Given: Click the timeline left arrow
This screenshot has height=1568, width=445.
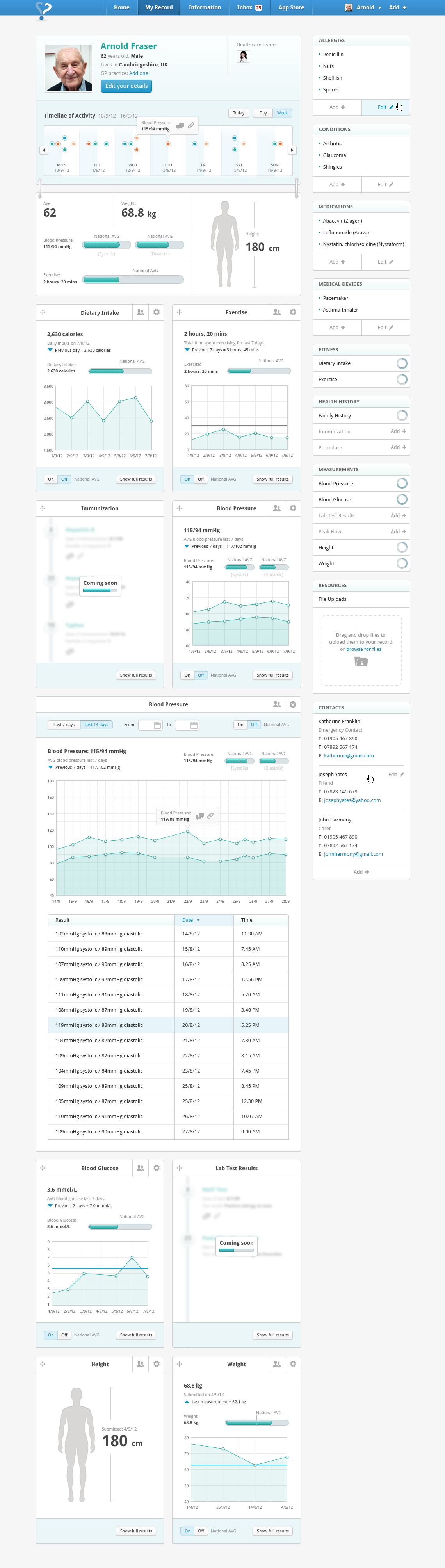Looking at the screenshot, I should (43, 150).
